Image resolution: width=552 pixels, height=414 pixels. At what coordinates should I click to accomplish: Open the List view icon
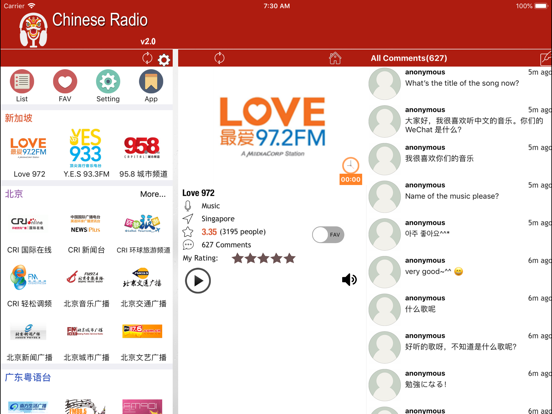pos(22,81)
